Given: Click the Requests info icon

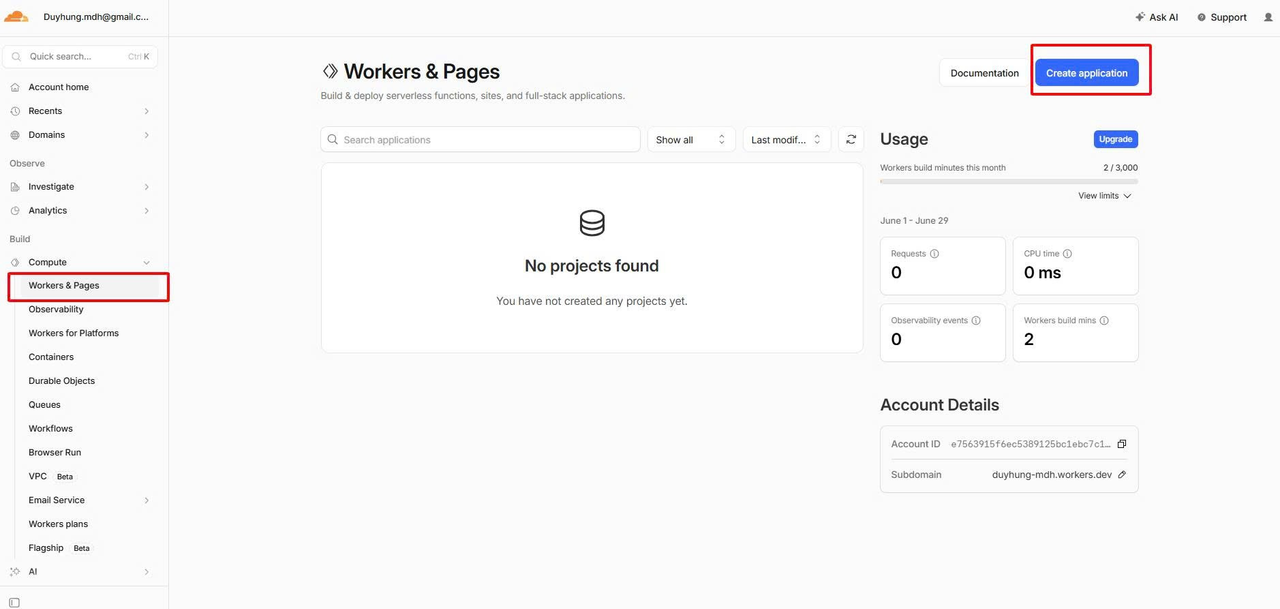Looking at the screenshot, I should point(935,254).
